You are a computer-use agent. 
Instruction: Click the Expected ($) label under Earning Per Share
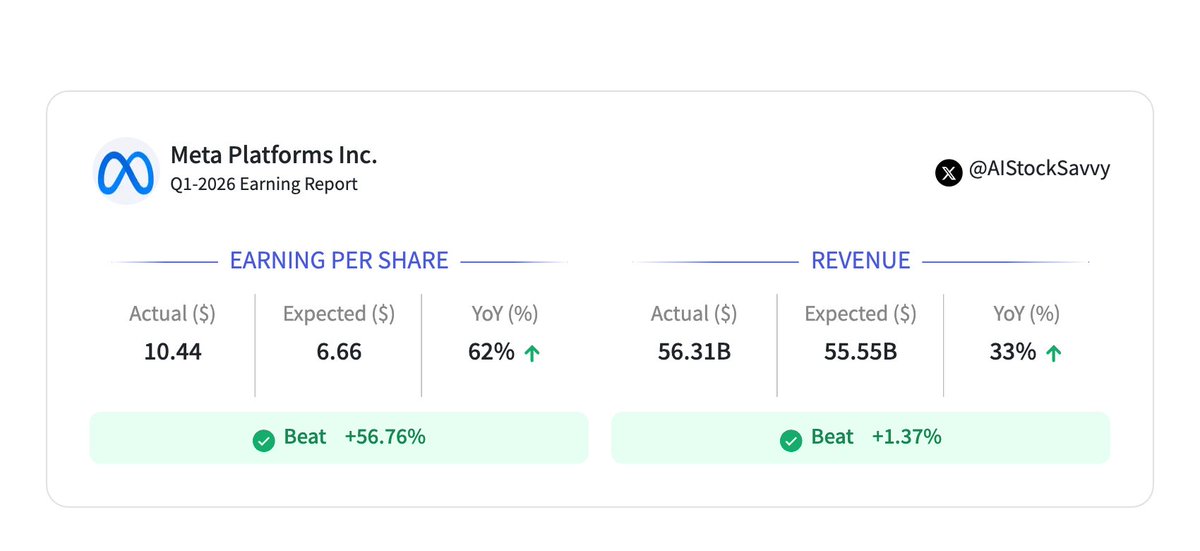point(339,314)
